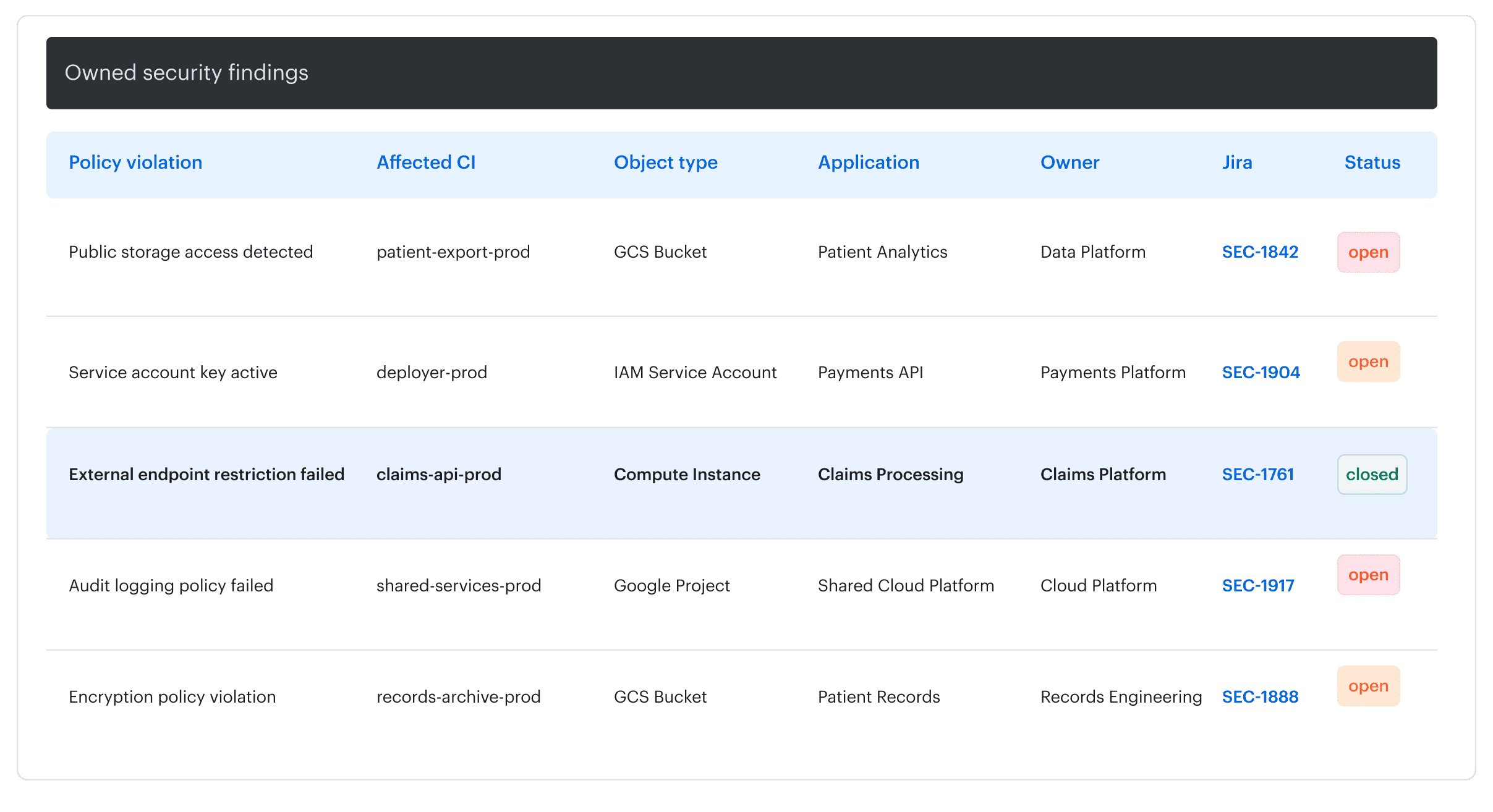The height and width of the screenshot is (812, 1493).
Task: Click 'GCS Bucket' in patient-export-prod row
Action: tap(660, 252)
